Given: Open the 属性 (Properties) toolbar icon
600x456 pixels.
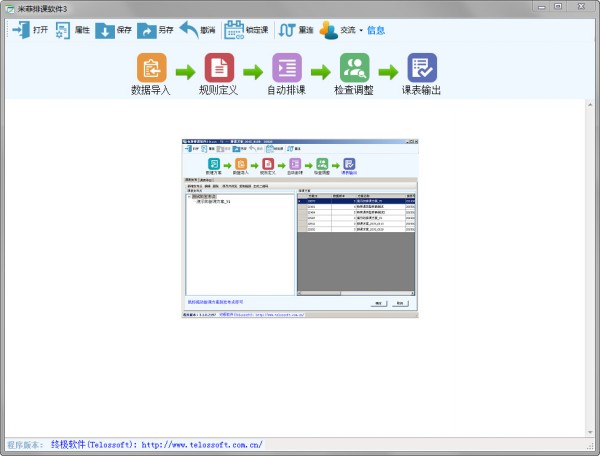Looking at the screenshot, I should [x=62, y=30].
